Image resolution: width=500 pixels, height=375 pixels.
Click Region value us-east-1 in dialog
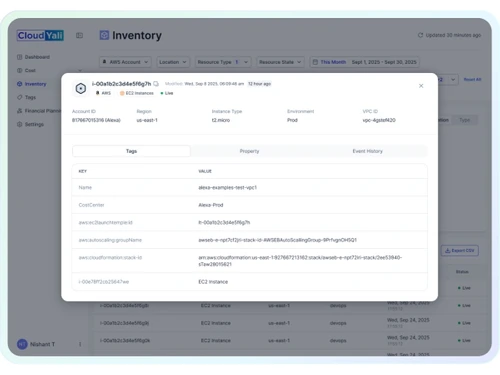[x=147, y=120]
